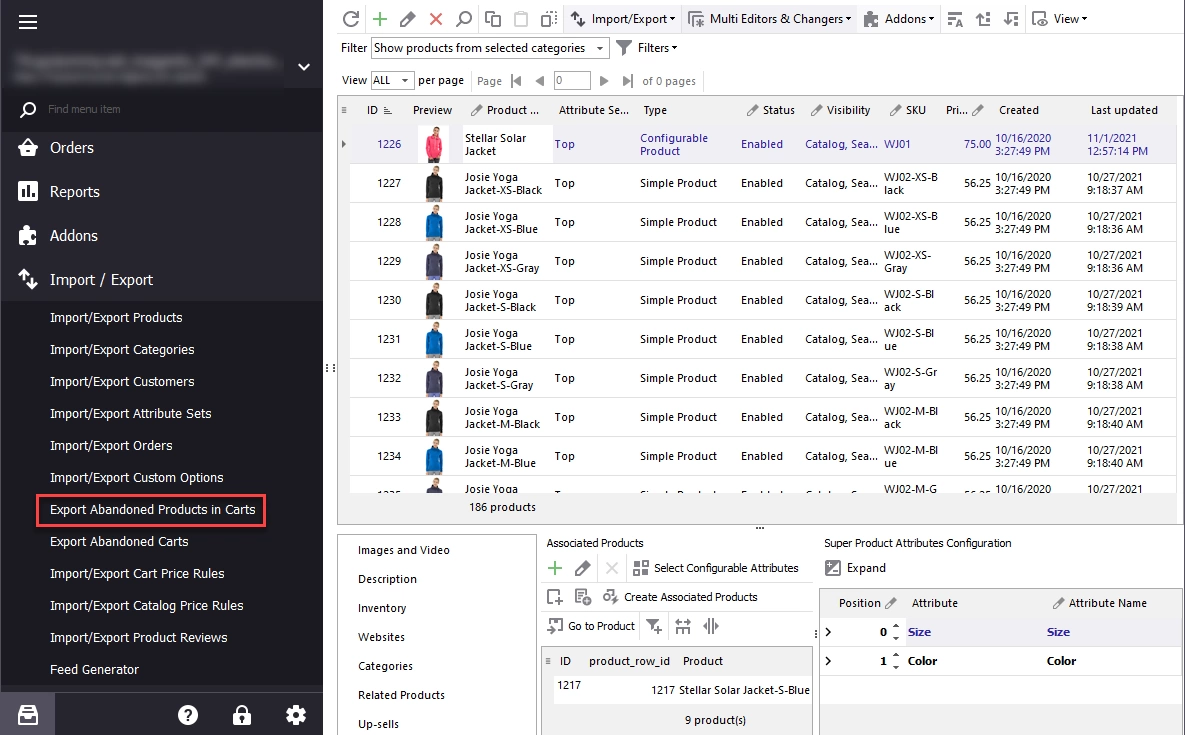
Task: Click the Clone product icon
Action: (549, 19)
